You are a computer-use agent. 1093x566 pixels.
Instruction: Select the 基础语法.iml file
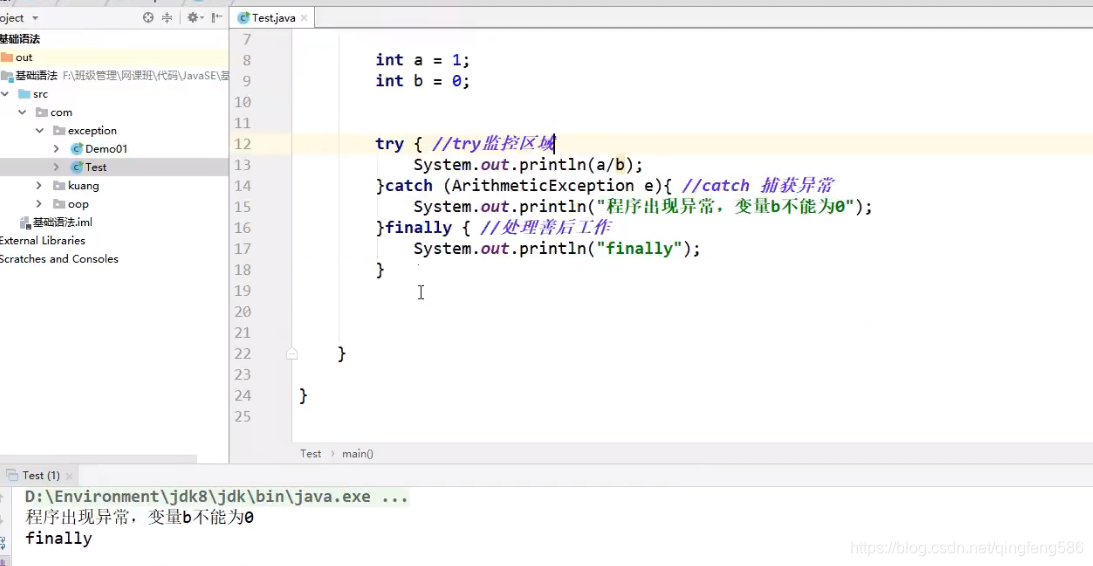63,222
